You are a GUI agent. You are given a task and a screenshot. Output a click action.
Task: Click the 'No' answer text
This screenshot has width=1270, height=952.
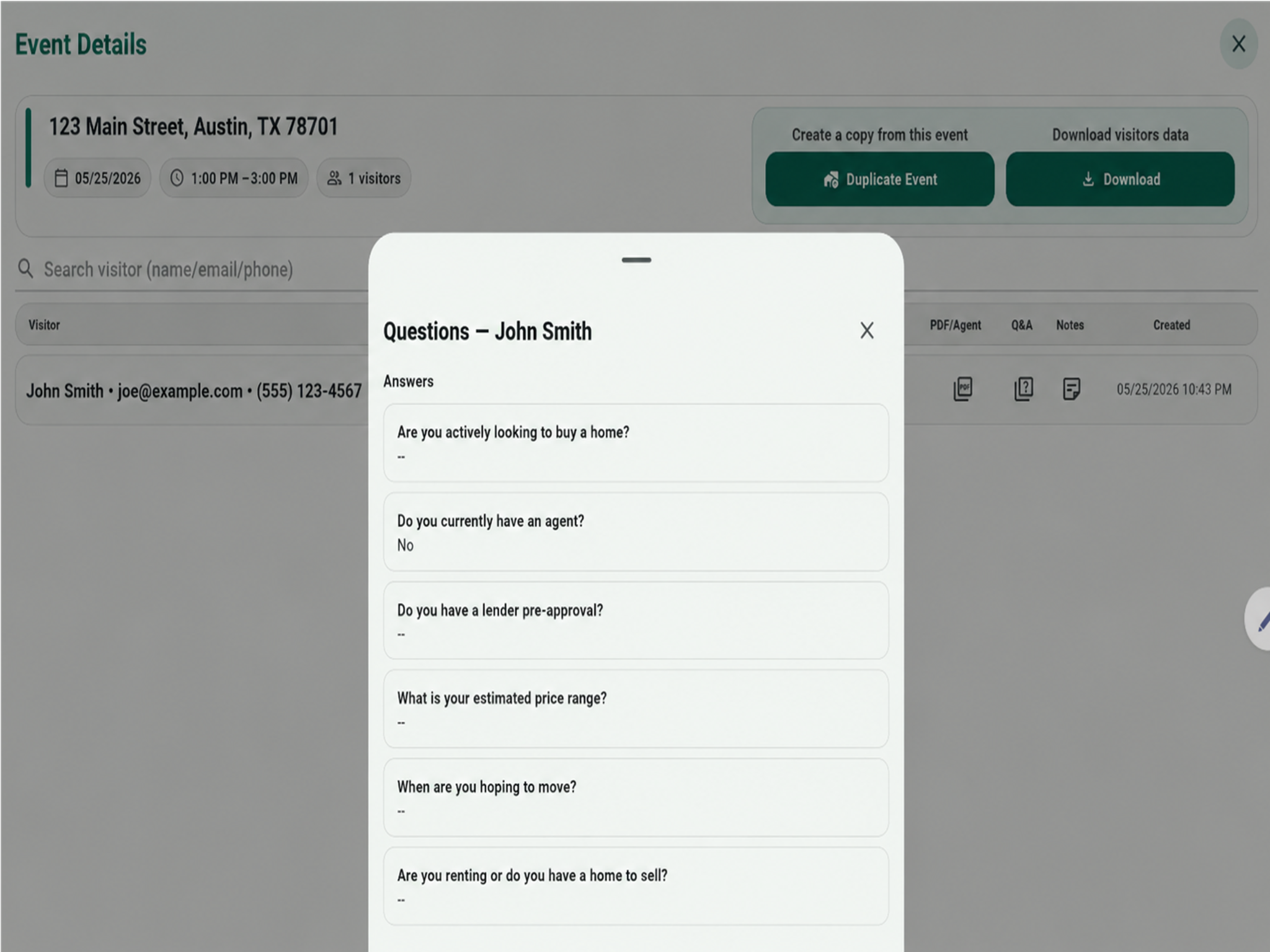[405, 545]
